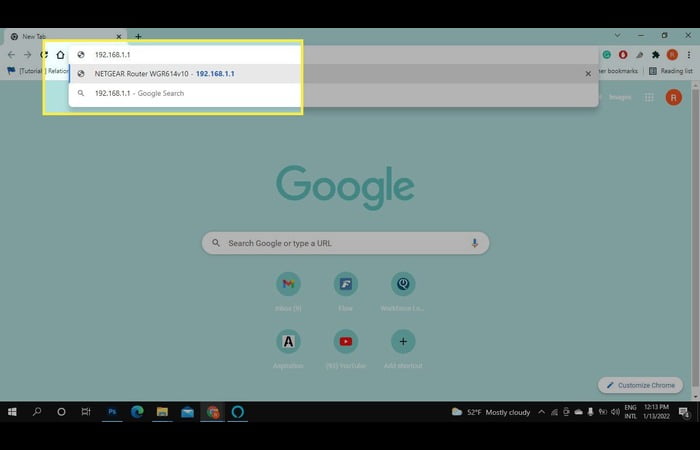Show hidden system tray icons
700x450 pixels.
(542, 412)
